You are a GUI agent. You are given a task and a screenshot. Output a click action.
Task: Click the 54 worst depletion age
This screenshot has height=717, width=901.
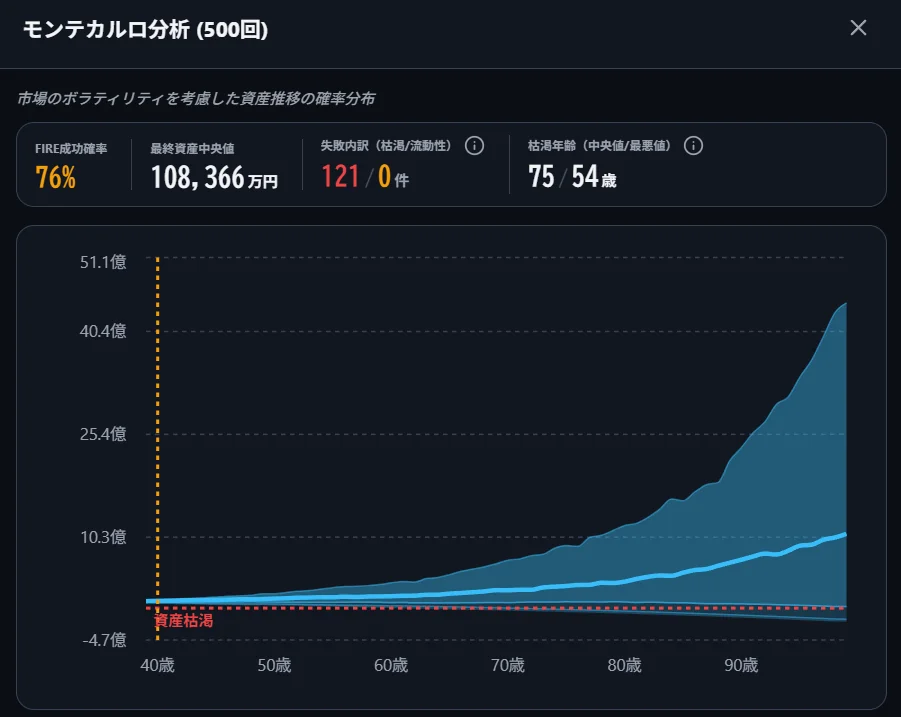585,176
